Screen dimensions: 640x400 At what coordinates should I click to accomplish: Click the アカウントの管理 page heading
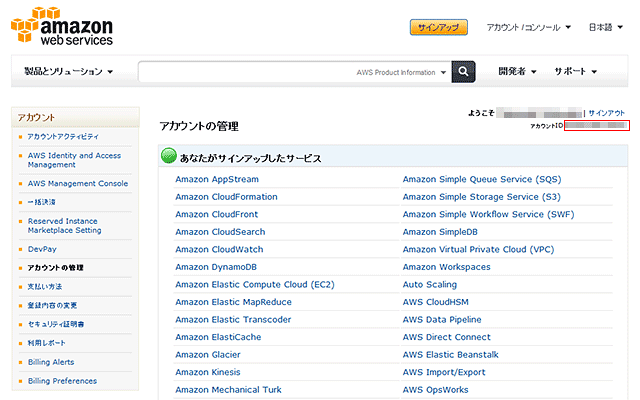click(199, 126)
